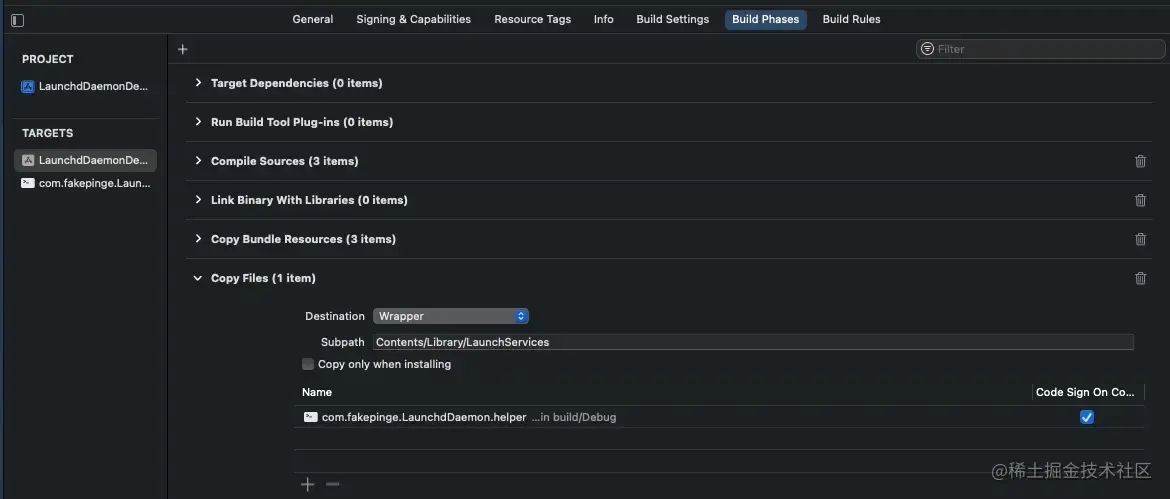Toggle the sidebar panel icon at top left
Screen dimensions: 1170x499
click(x=18, y=20)
